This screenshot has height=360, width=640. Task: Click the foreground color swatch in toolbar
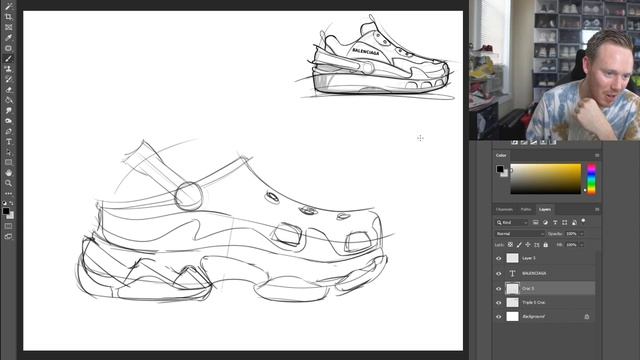point(6,211)
